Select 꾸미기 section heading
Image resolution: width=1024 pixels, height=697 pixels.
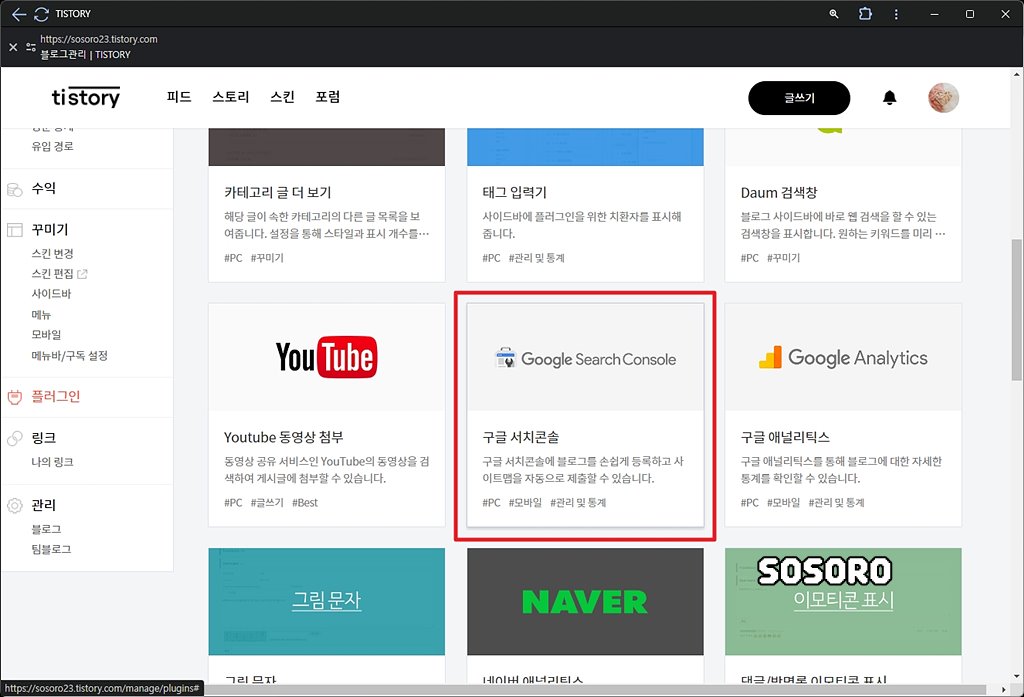(50, 230)
